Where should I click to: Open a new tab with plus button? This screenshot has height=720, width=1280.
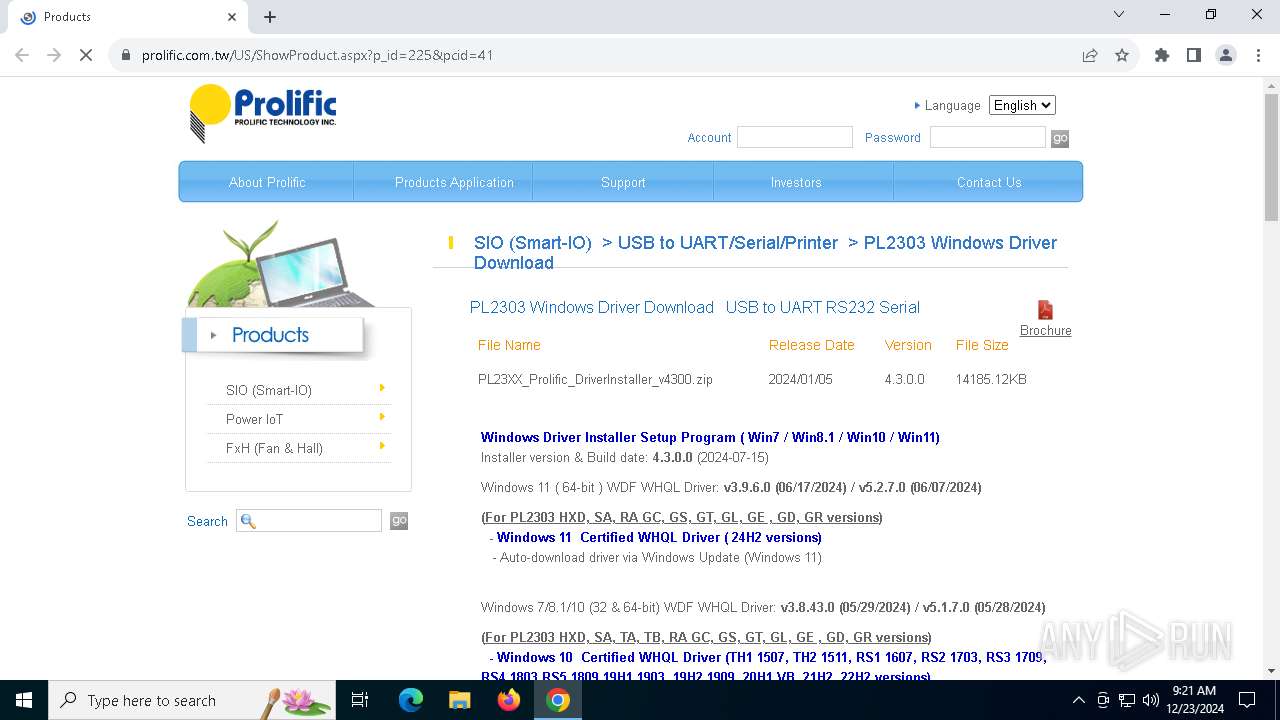coord(270,17)
